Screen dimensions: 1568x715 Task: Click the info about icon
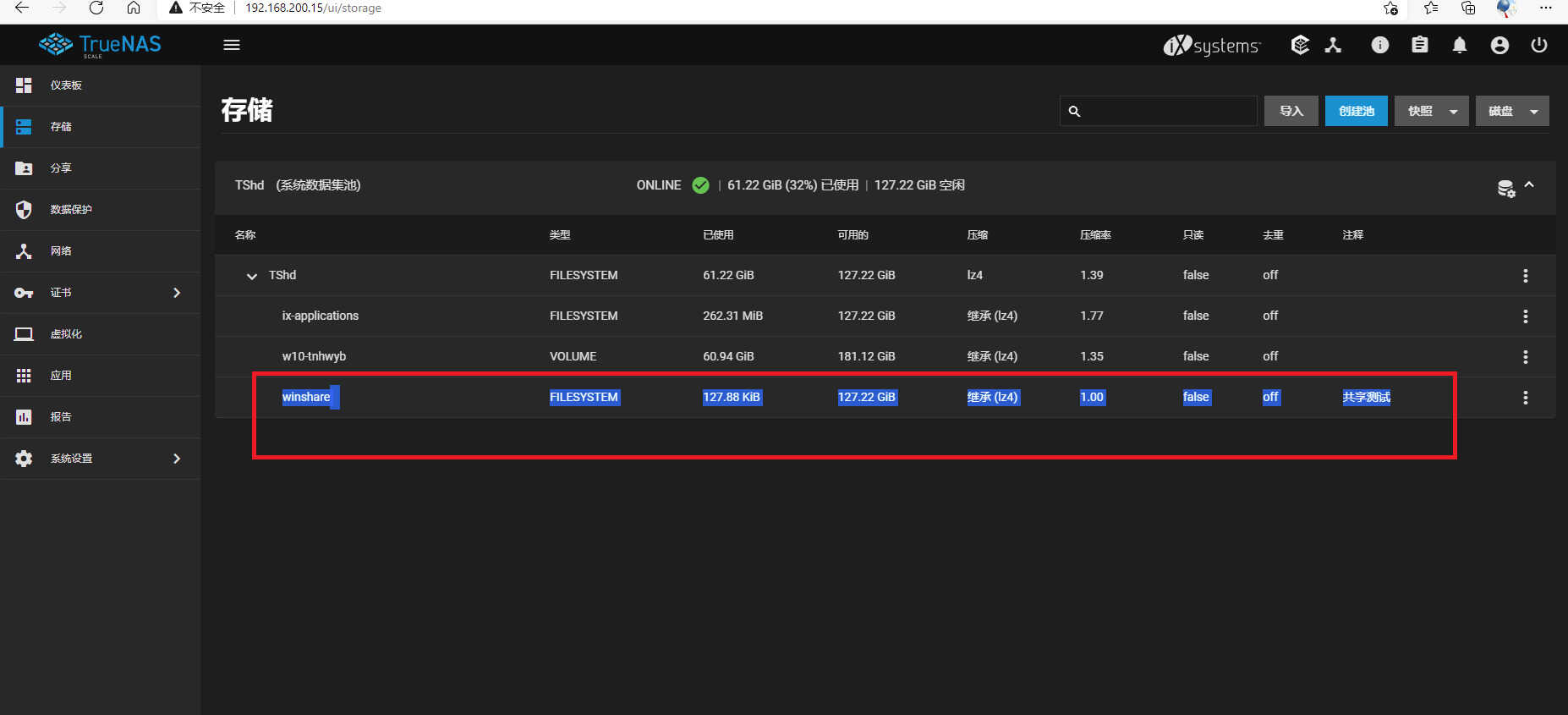pyautogui.click(x=1379, y=46)
